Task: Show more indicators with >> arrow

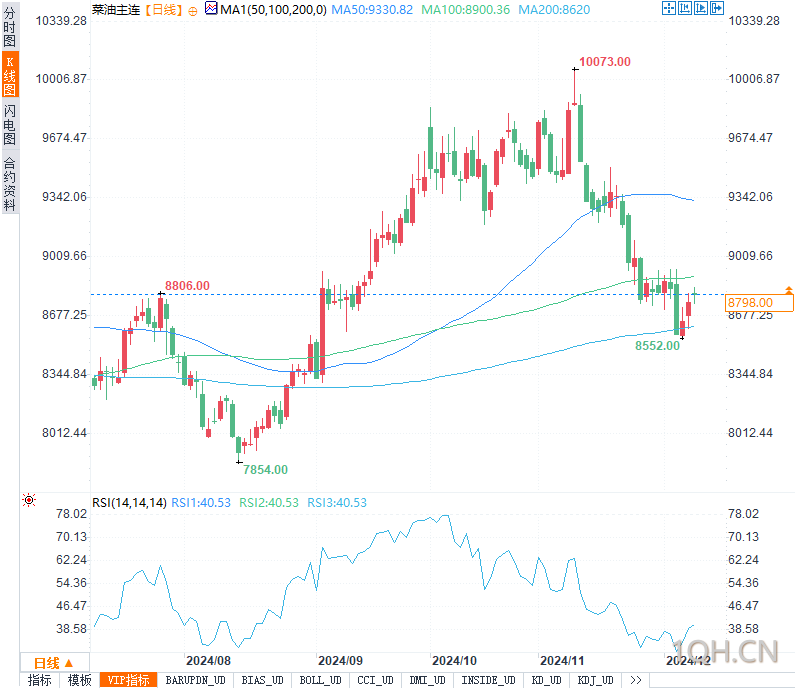Action: (x=636, y=680)
